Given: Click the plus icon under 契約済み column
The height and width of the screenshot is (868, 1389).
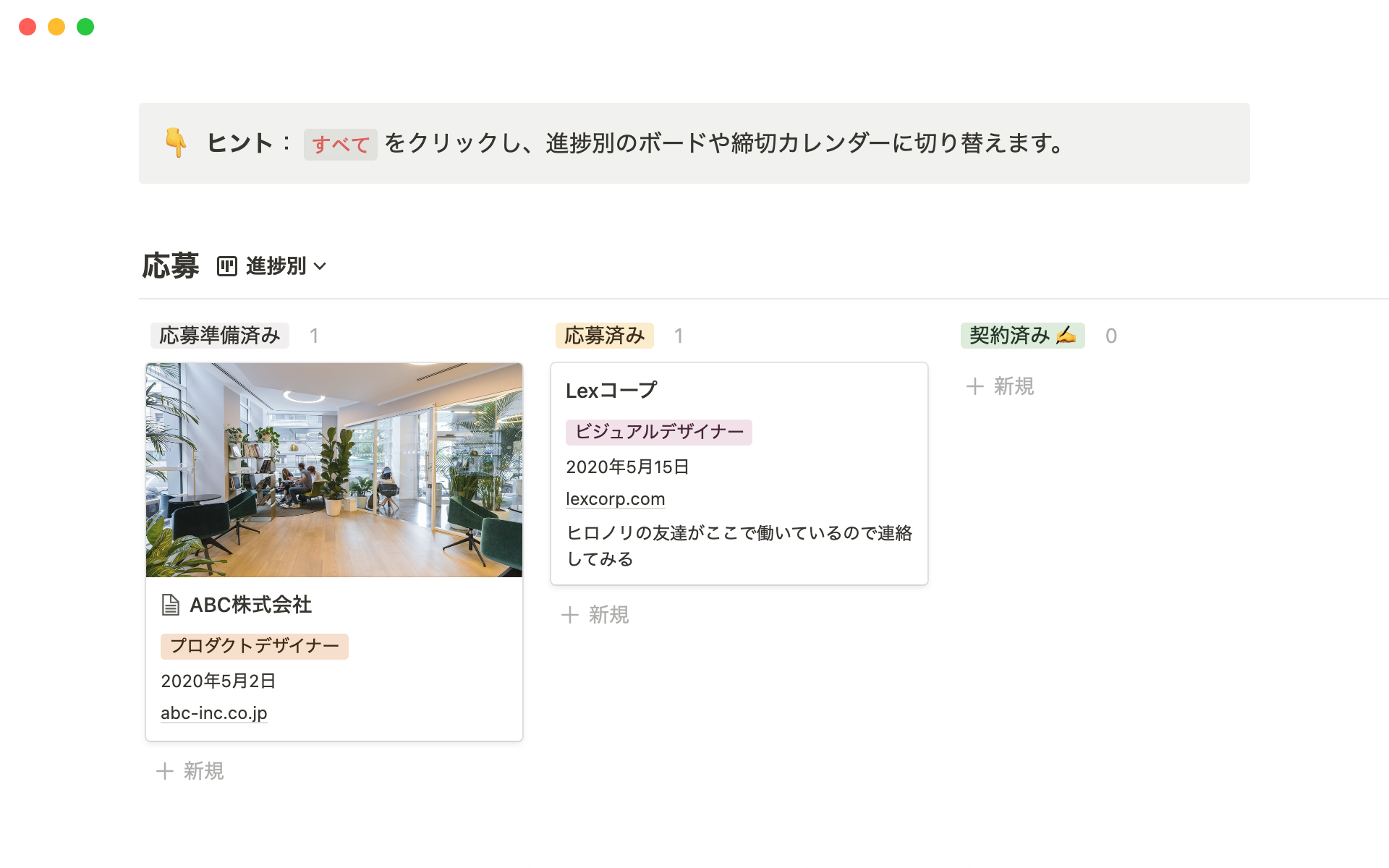Looking at the screenshot, I should (974, 386).
